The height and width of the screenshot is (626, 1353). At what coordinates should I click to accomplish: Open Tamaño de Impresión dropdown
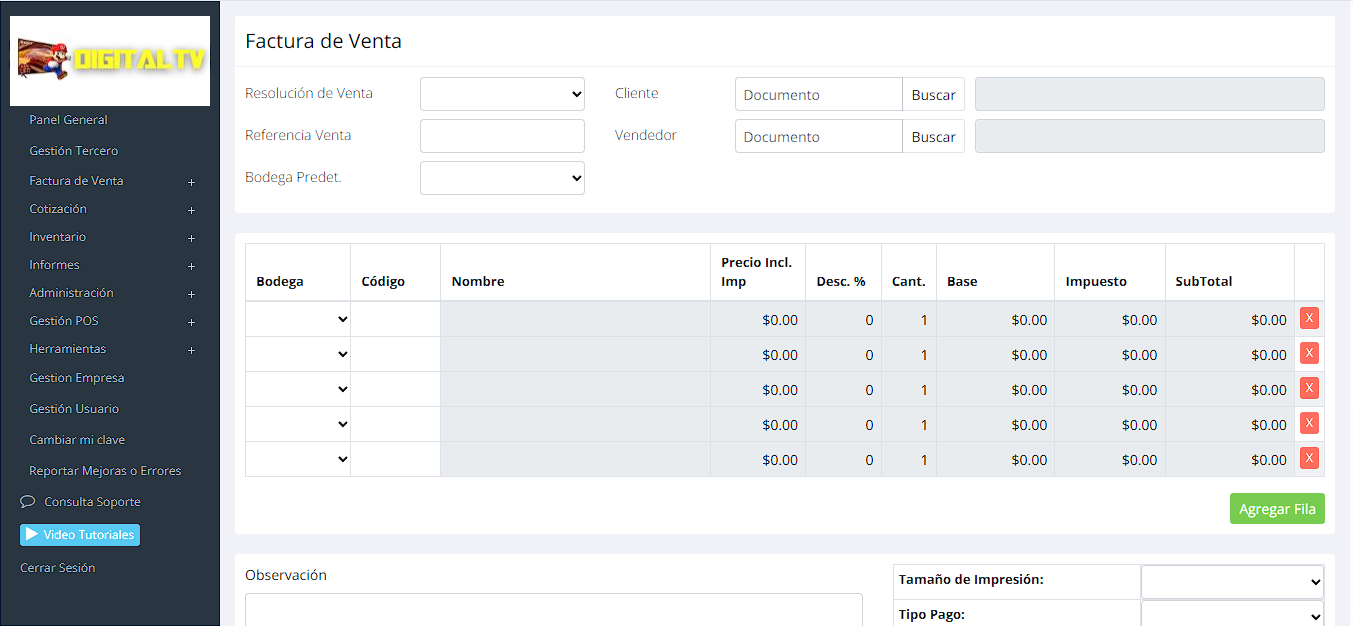tap(1231, 581)
